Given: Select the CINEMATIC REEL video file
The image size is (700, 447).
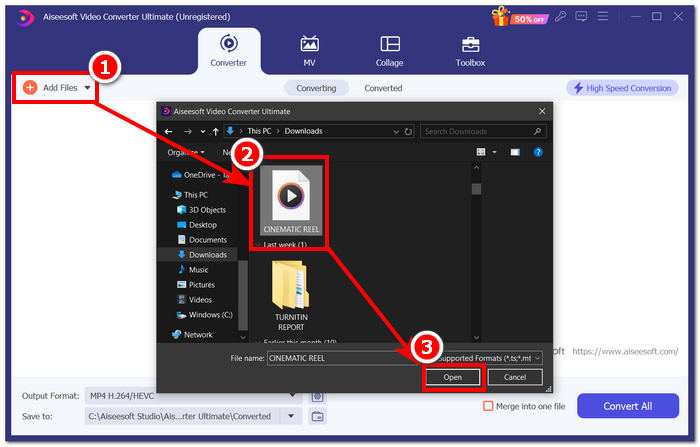Looking at the screenshot, I should 291,201.
